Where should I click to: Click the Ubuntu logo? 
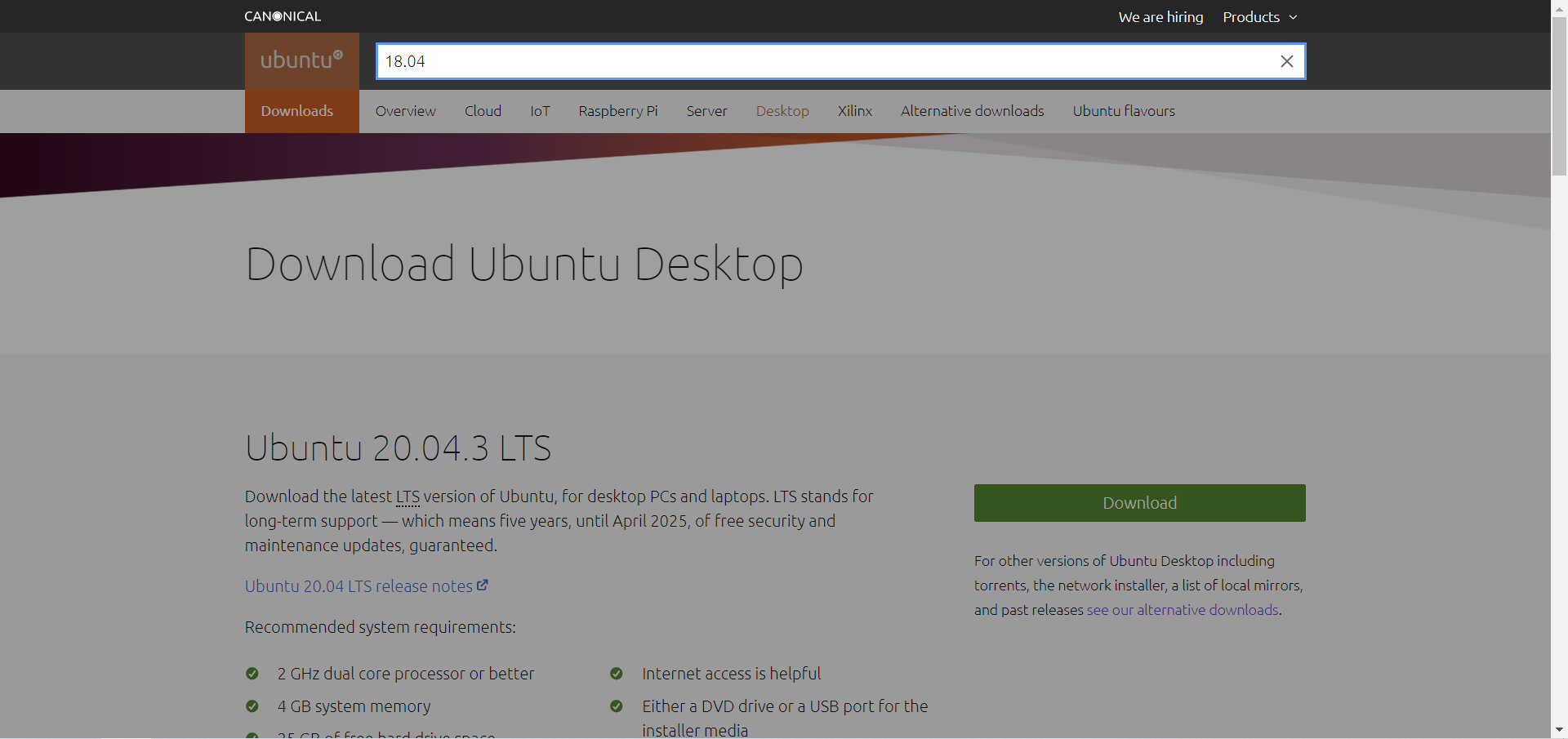click(302, 60)
